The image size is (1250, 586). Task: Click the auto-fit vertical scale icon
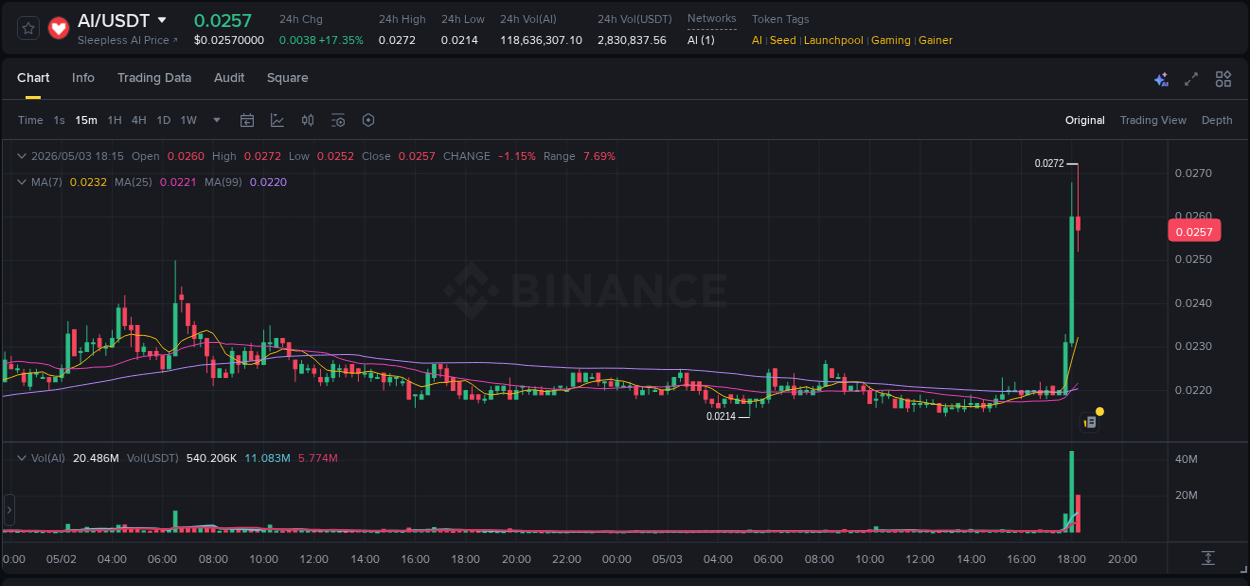click(1208, 558)
